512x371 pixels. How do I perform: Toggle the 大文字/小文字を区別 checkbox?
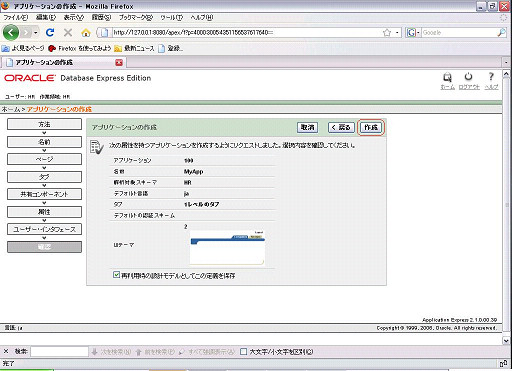click(x=244, y=352)
